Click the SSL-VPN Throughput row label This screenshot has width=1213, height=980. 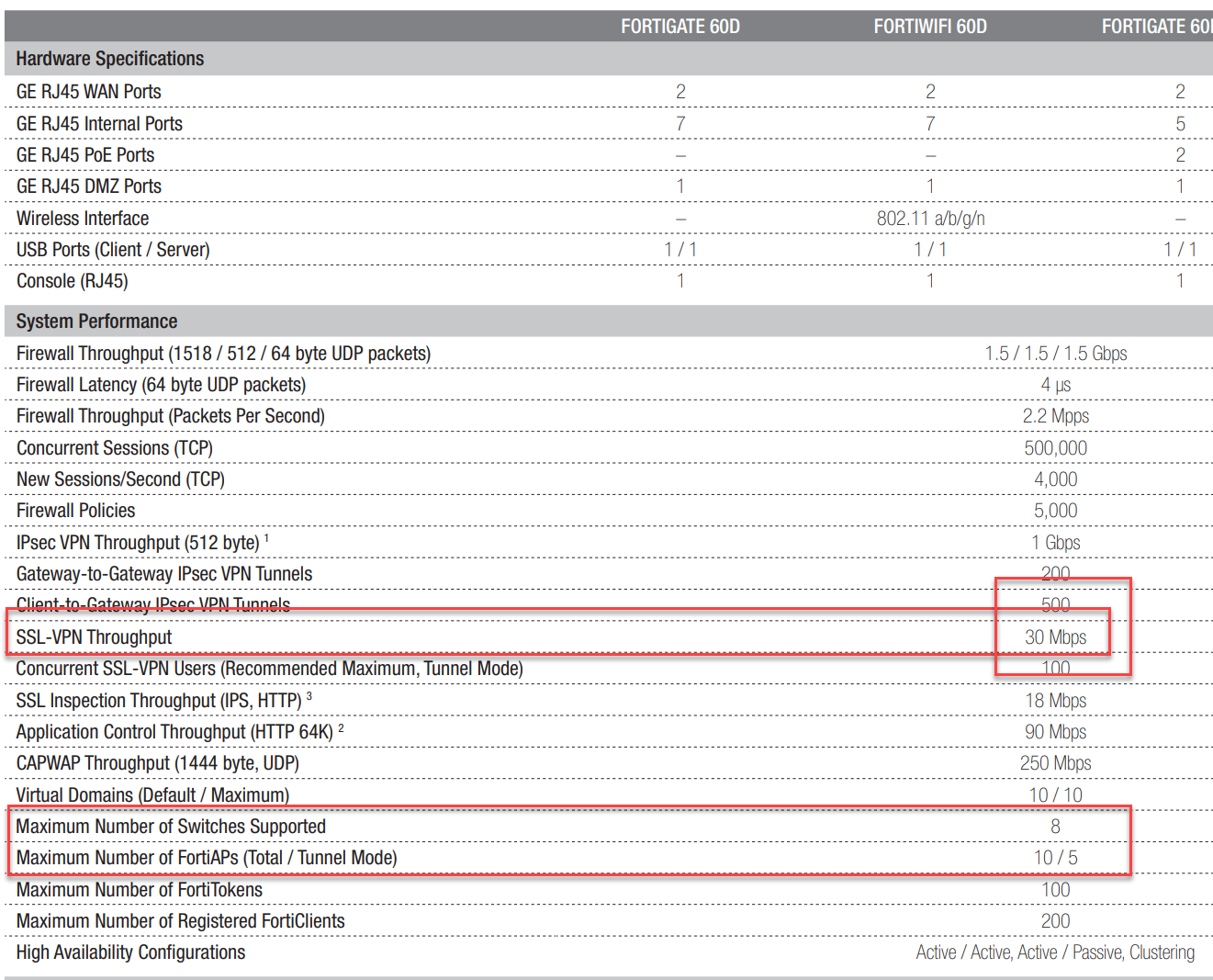tap(94, 637)
